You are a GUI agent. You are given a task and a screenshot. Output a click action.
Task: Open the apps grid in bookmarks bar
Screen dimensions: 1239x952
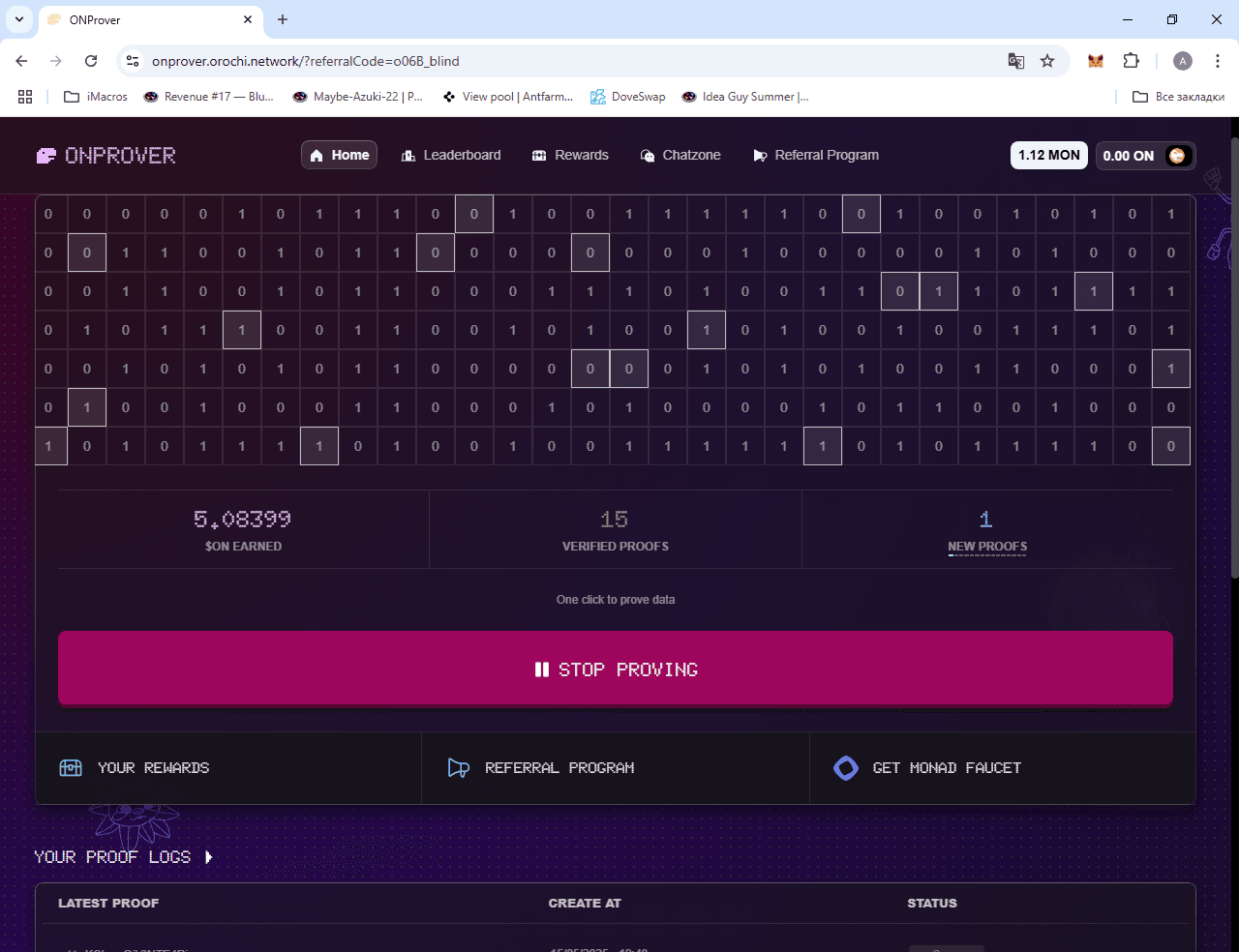click(x=25, y=97)
